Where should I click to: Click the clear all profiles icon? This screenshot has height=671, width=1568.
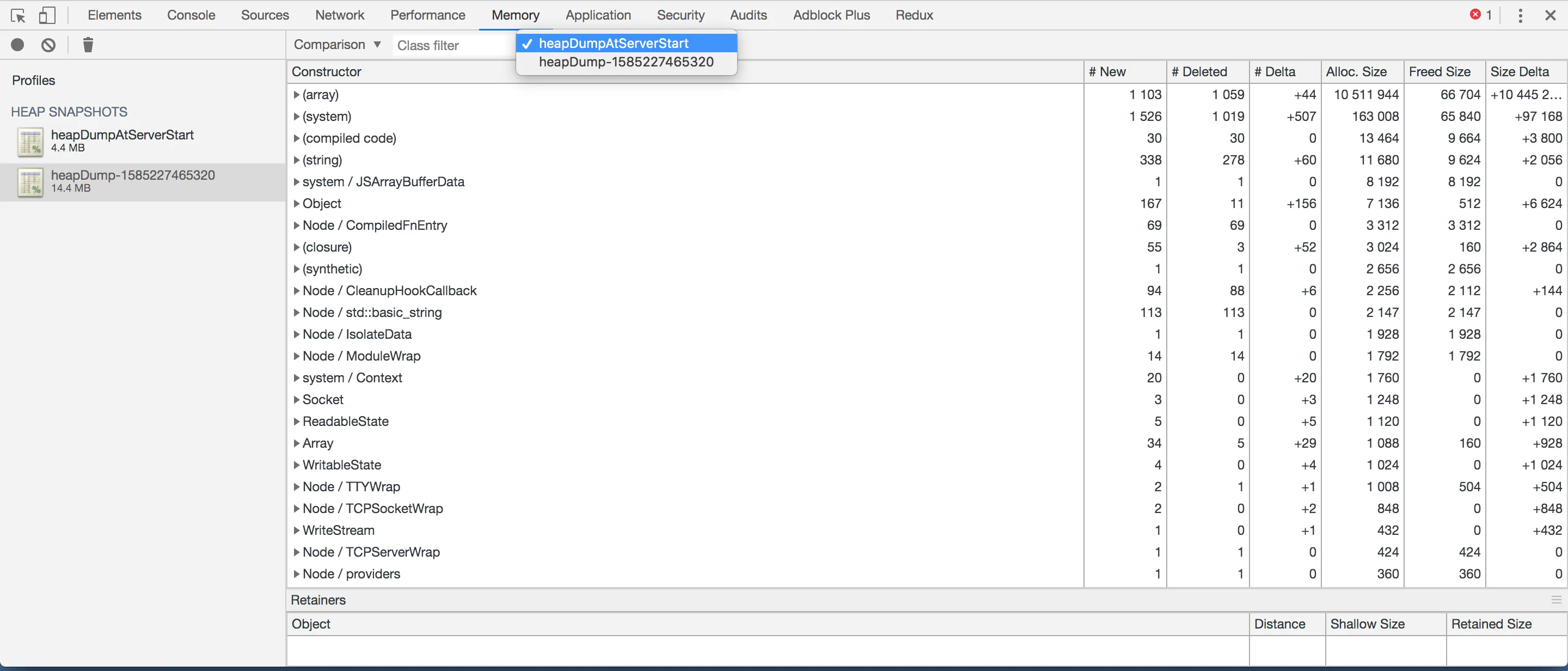point(48,45)
